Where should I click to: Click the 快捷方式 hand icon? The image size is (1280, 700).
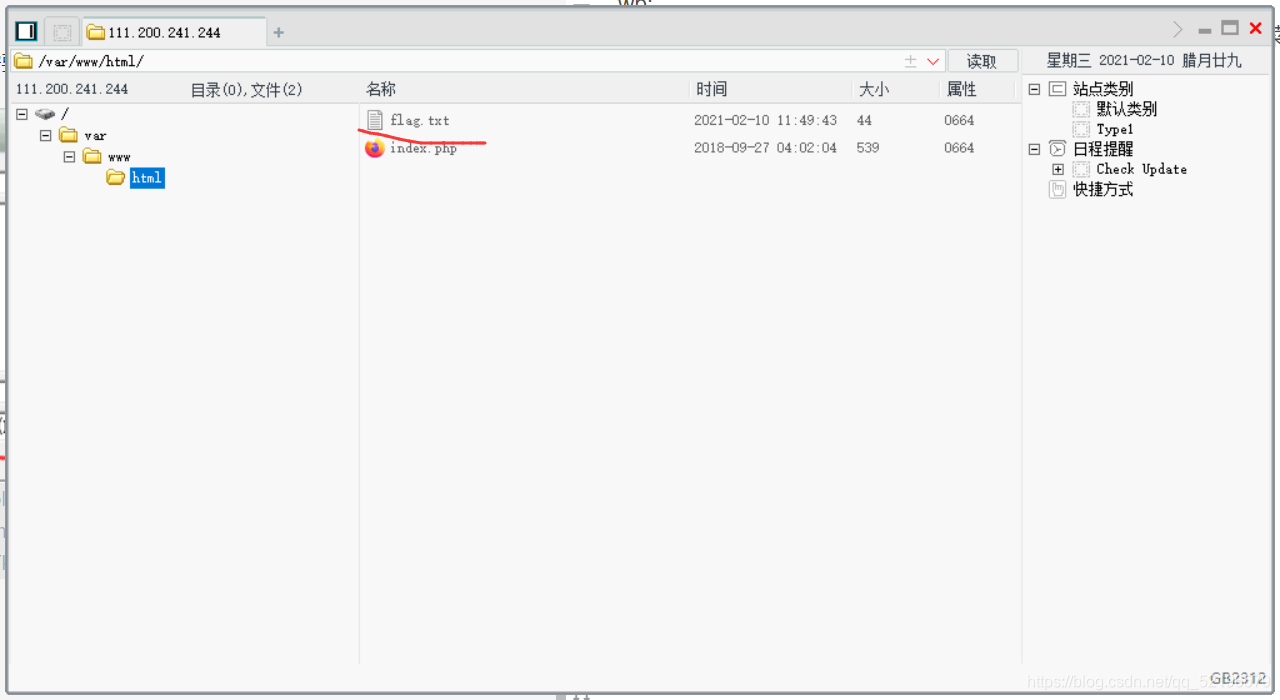coord(1057,189)
